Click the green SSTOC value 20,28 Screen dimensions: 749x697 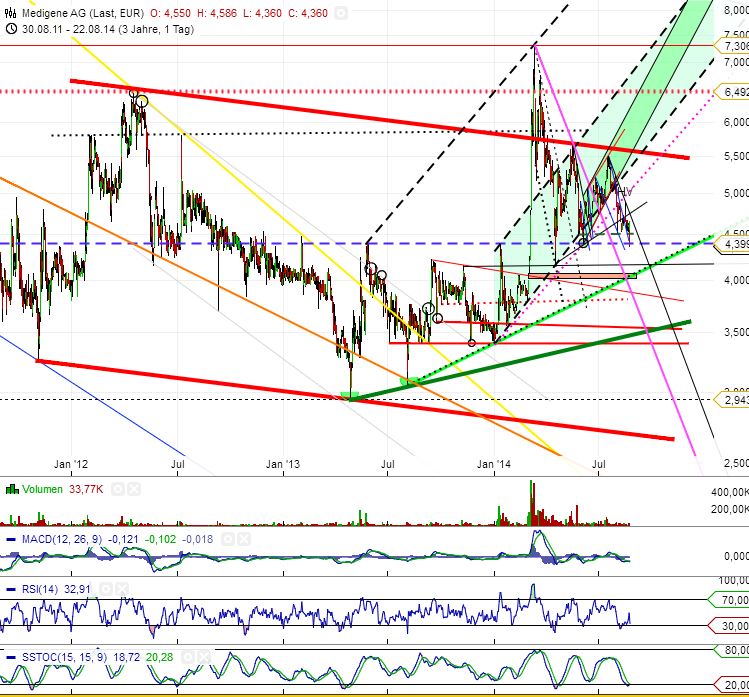coord(160,657)
